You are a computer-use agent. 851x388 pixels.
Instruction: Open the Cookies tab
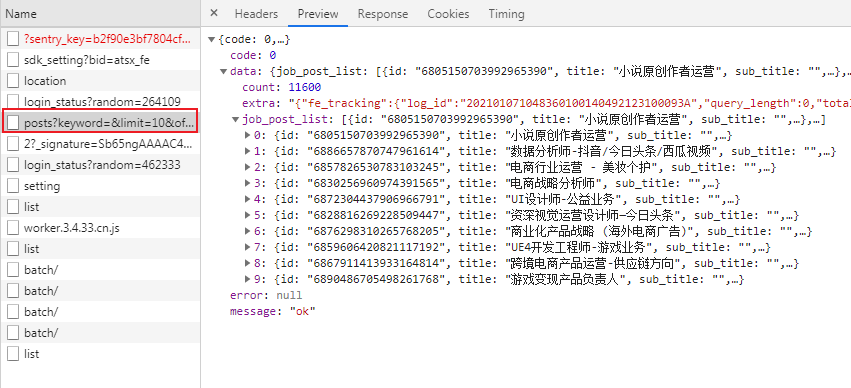pos(448,14)
